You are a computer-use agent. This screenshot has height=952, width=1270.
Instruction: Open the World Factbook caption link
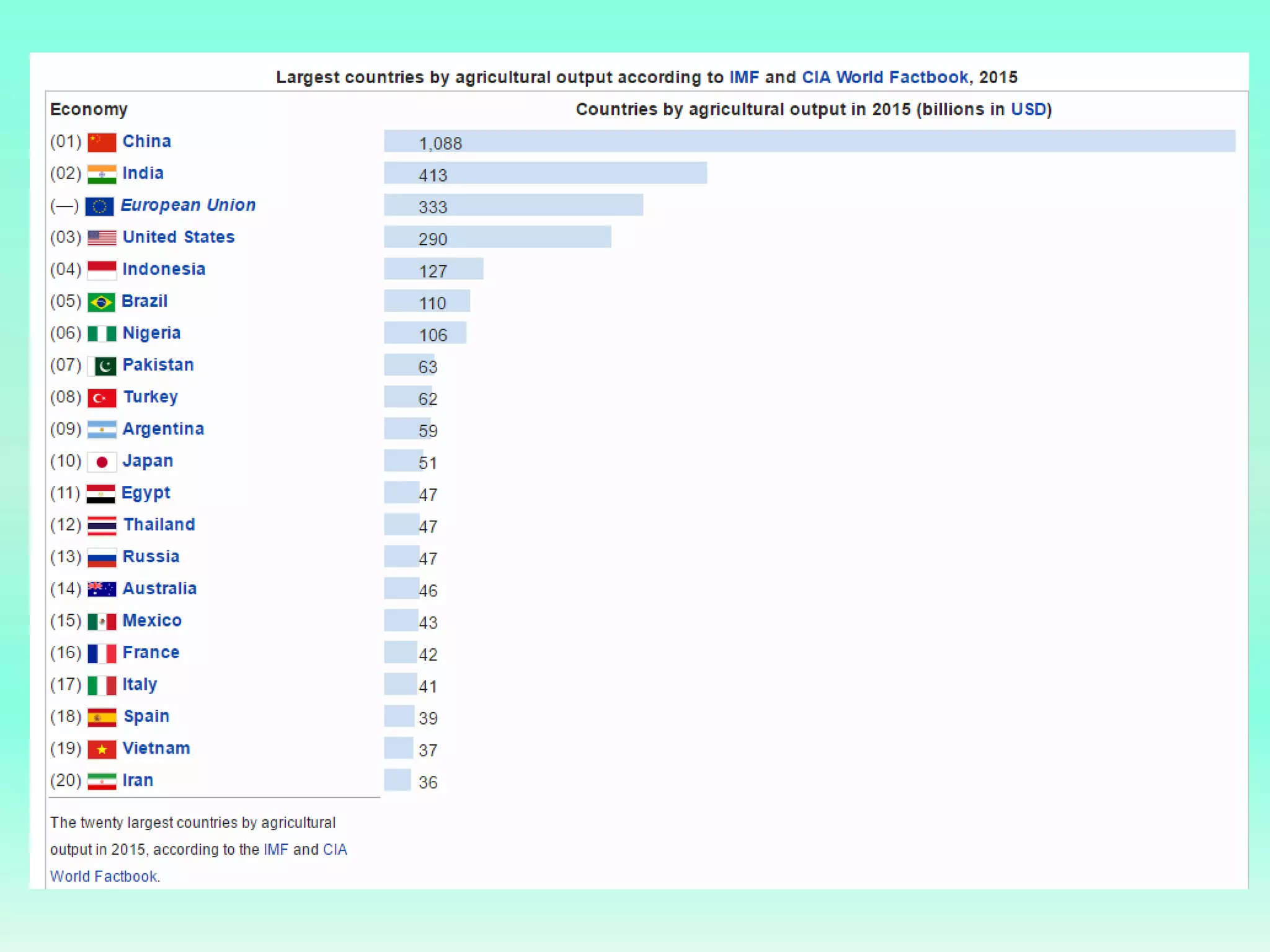point(104,876)
